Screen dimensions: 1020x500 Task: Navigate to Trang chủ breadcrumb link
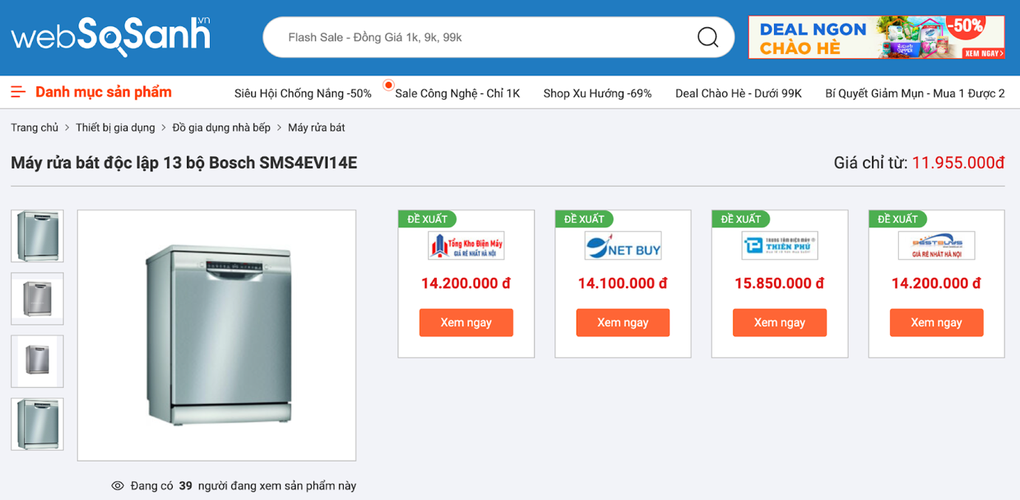click(34, 128)
